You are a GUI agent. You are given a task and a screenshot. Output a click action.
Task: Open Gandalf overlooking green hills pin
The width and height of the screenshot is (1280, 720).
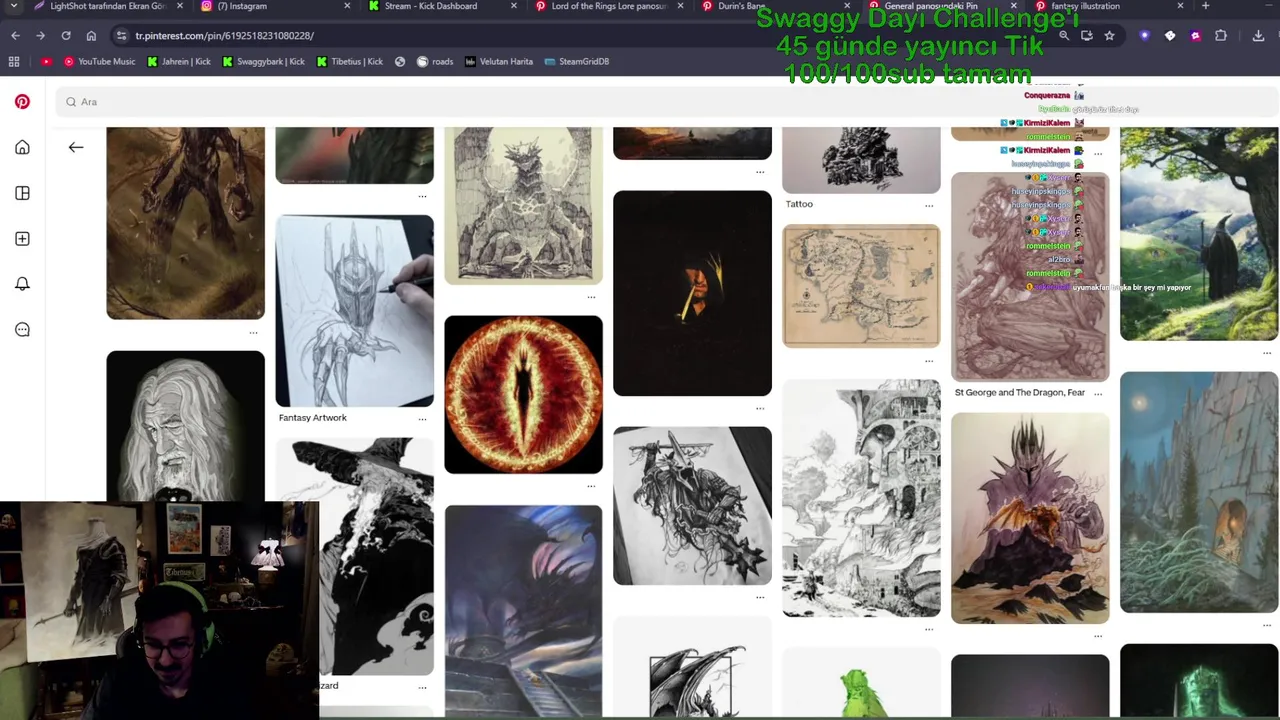click(1199, 234)
